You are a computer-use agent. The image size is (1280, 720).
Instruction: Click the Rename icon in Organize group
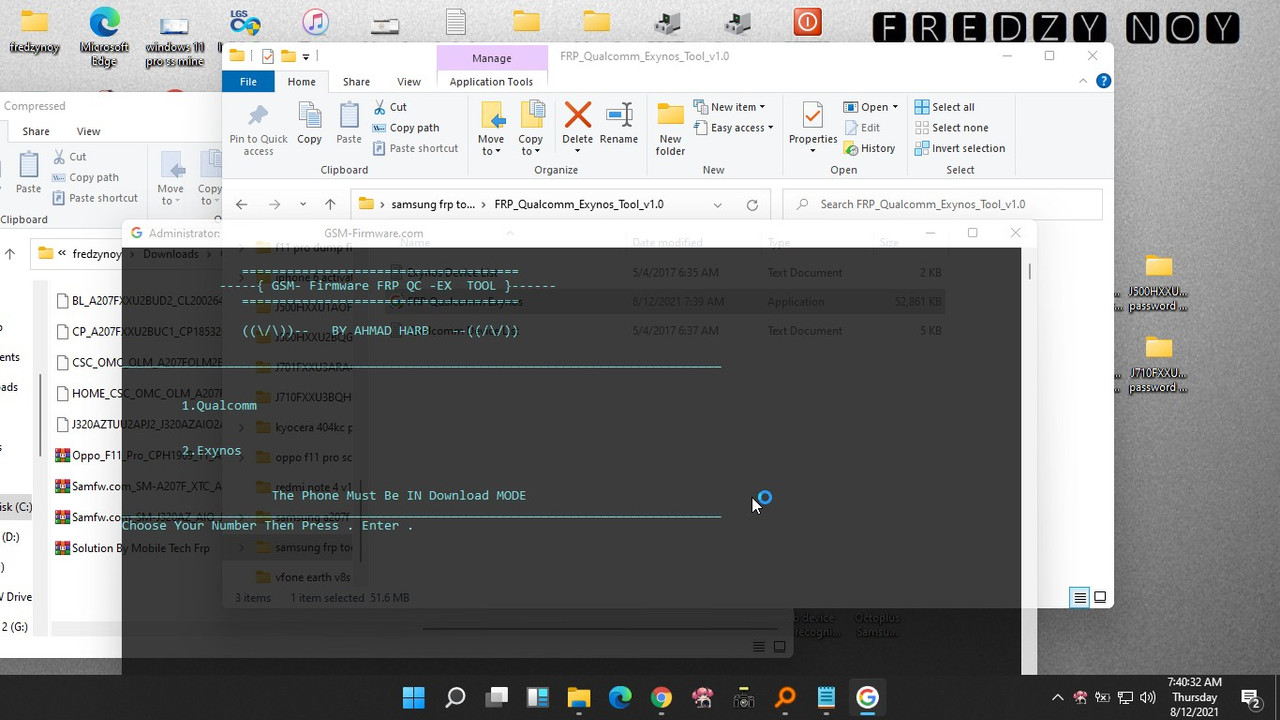point(619,124)
